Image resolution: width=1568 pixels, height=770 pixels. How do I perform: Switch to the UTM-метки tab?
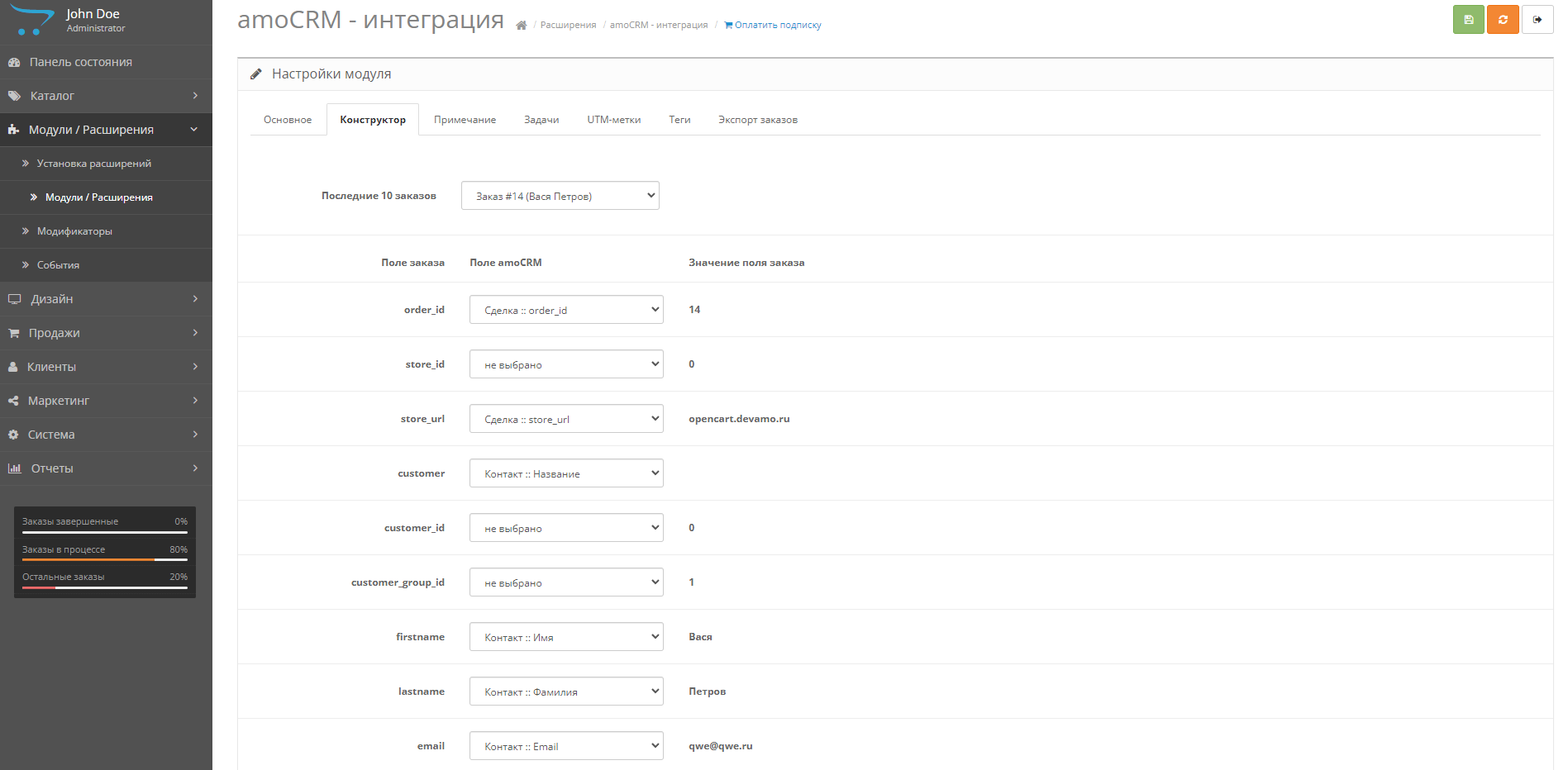click(613, 120)
